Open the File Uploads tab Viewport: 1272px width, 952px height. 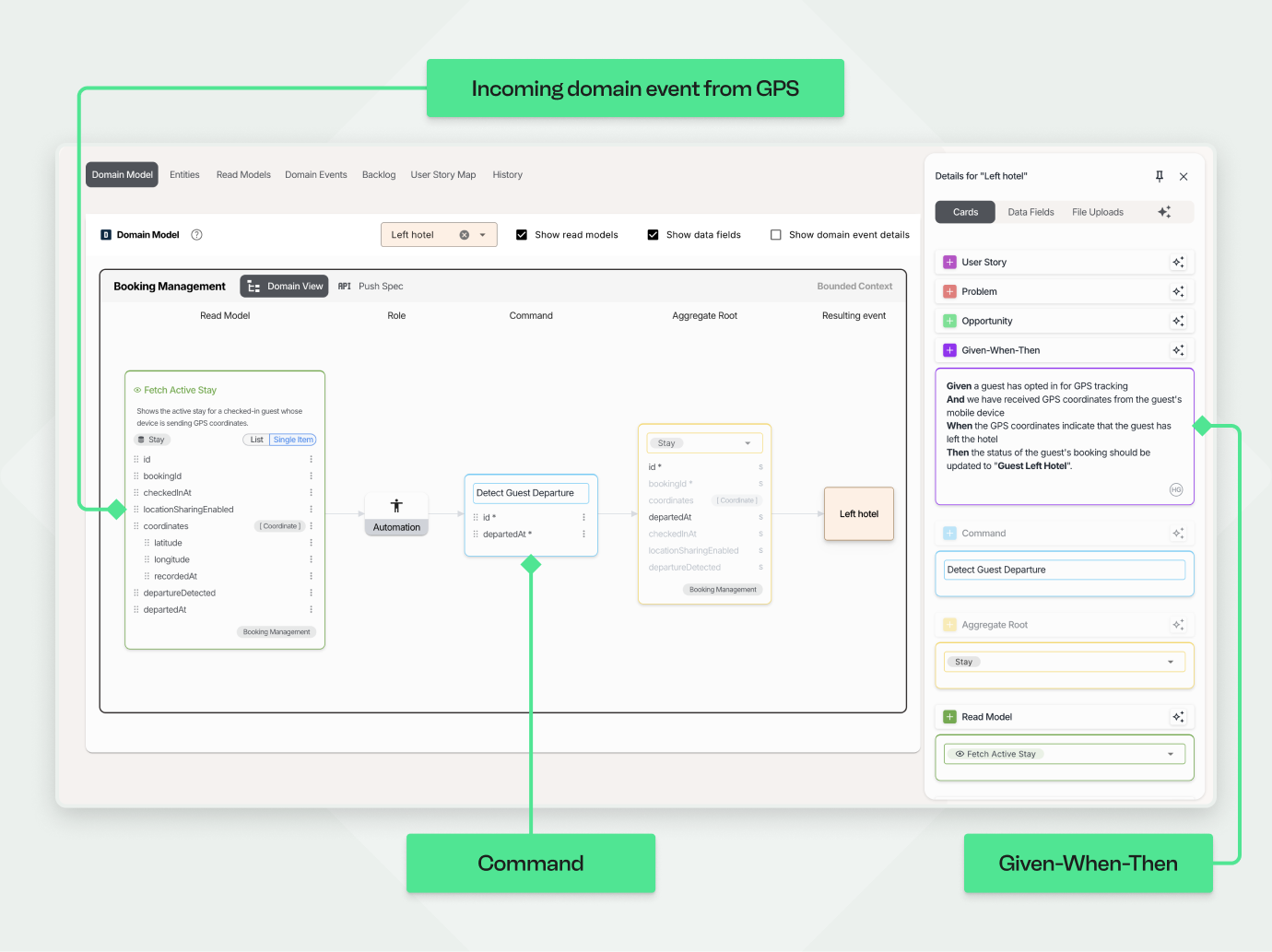(1098, 212)
